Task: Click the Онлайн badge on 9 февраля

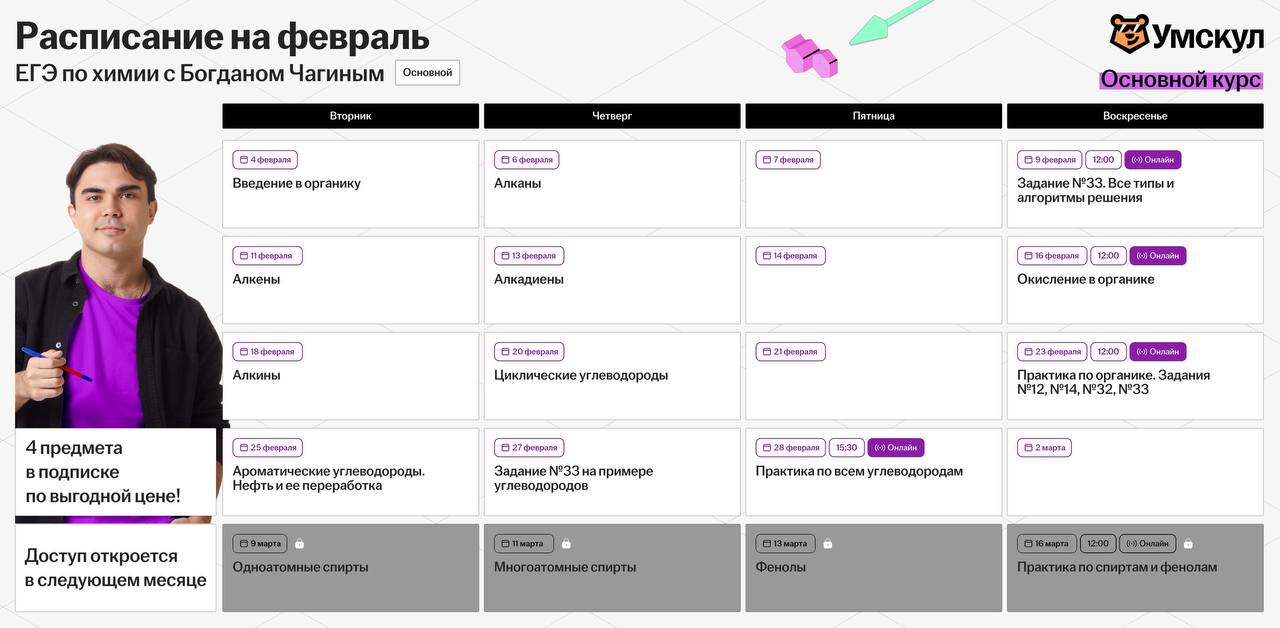Action: (1153, 160)
